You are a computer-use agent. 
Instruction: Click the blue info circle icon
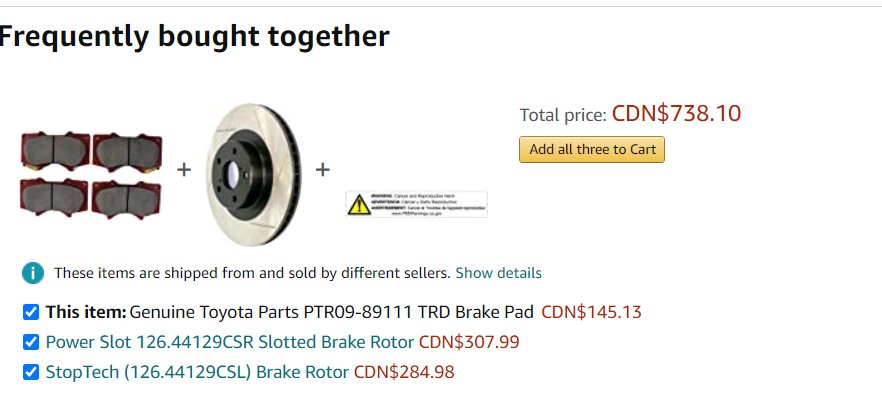(33, 273)
